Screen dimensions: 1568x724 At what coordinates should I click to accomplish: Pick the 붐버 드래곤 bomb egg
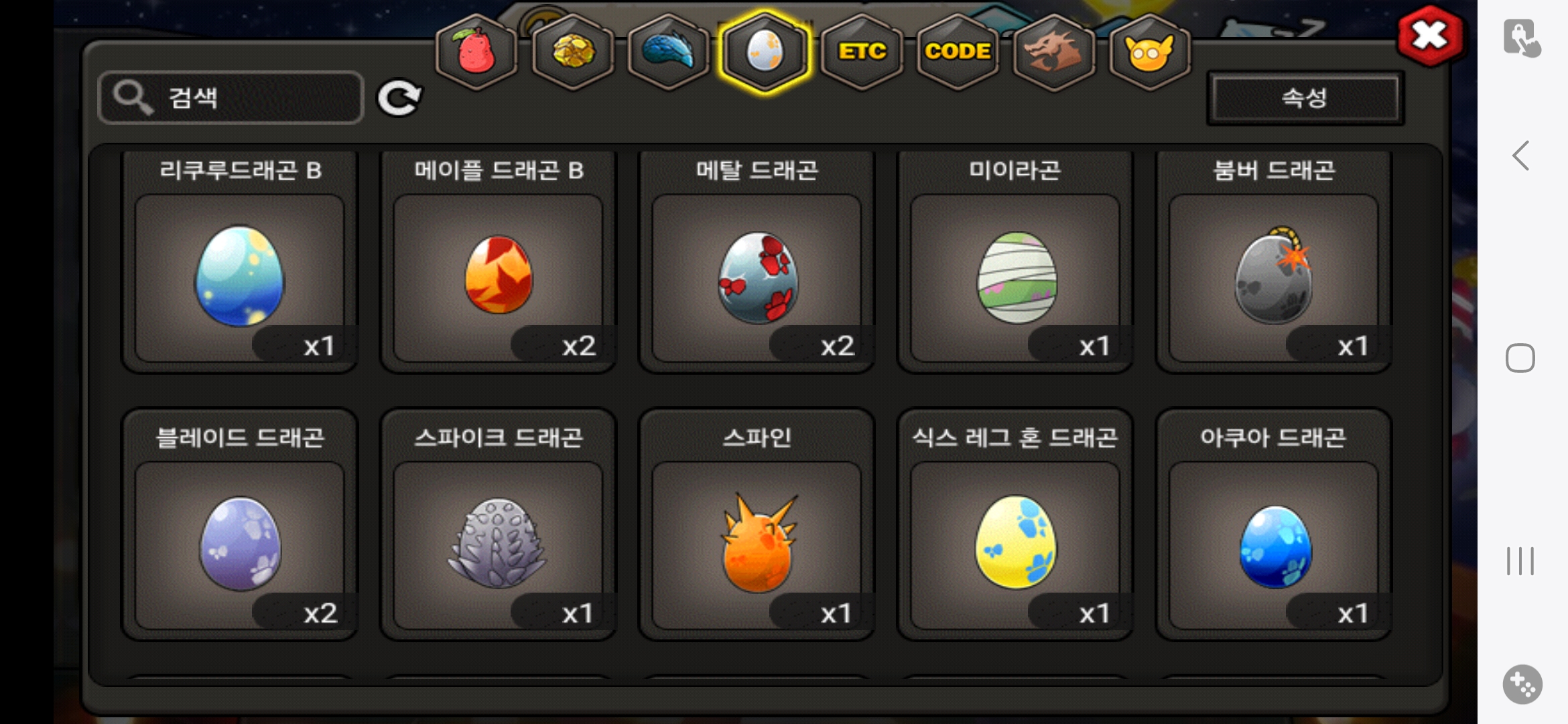click(x=1274, y=261)
